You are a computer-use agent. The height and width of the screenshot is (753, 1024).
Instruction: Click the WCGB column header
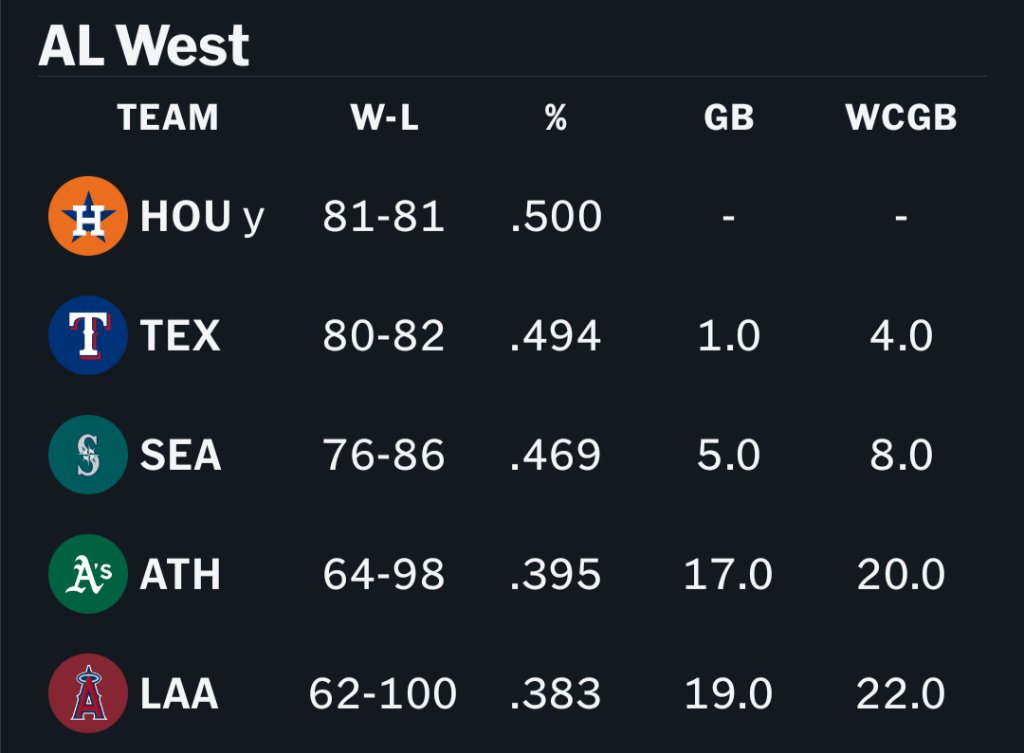[901, 118]
